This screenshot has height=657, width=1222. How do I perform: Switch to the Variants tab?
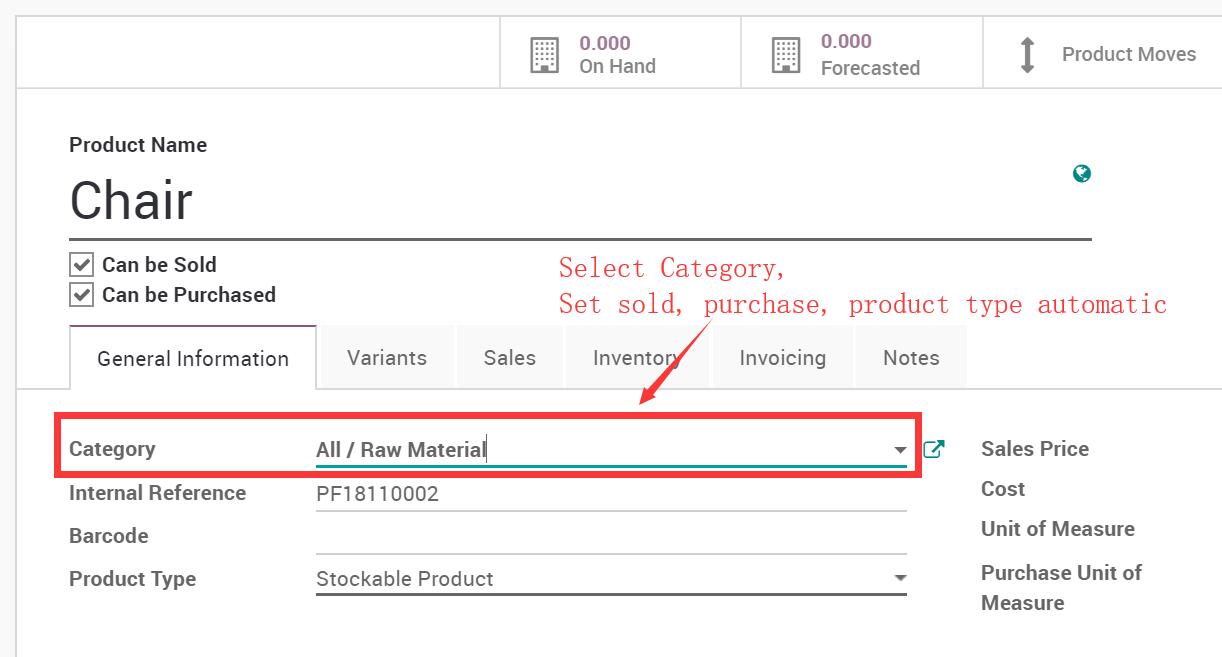(x=387, y=358)
